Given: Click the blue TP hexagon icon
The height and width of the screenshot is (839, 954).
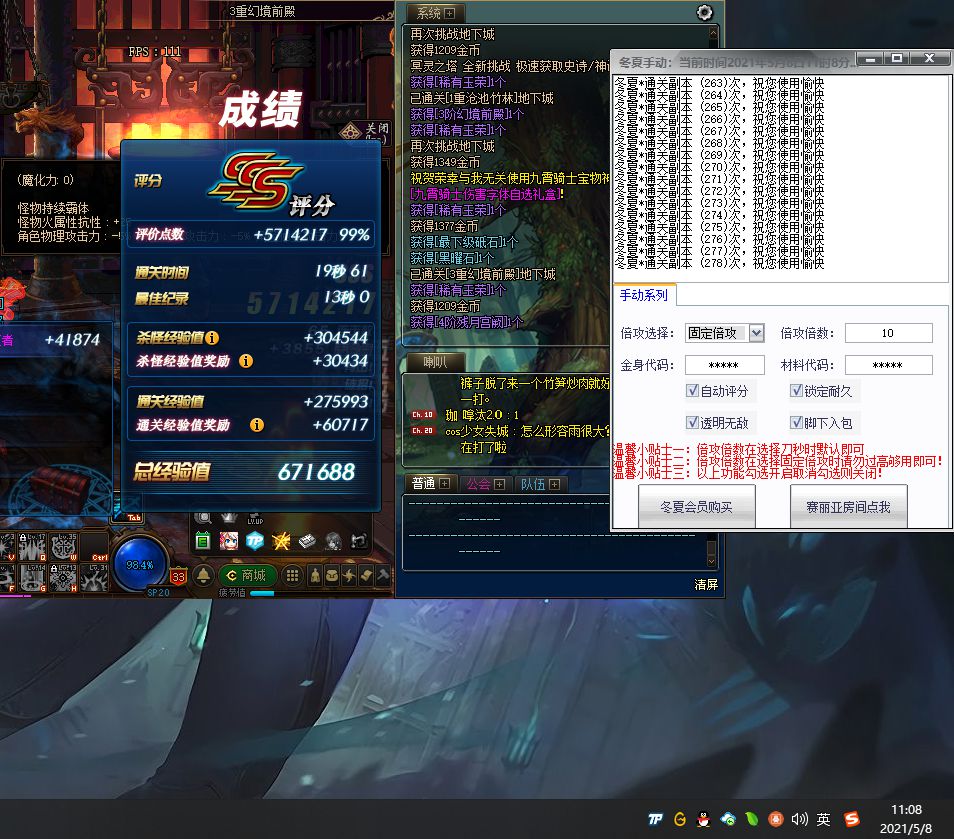Looking at the screenshot, I should 255,540.
